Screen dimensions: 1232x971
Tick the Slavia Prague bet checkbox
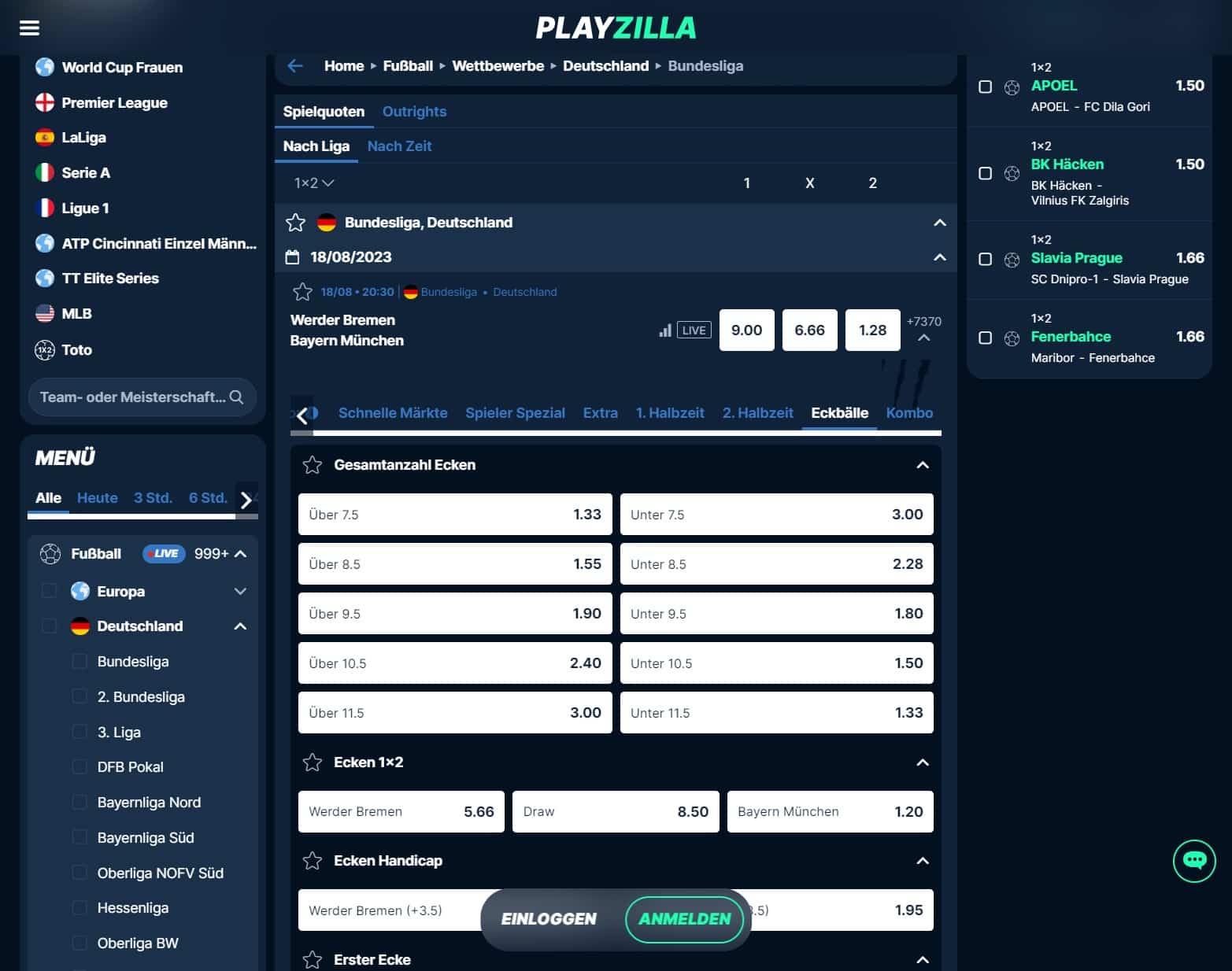pyautogui.click(x=985, y=259)
